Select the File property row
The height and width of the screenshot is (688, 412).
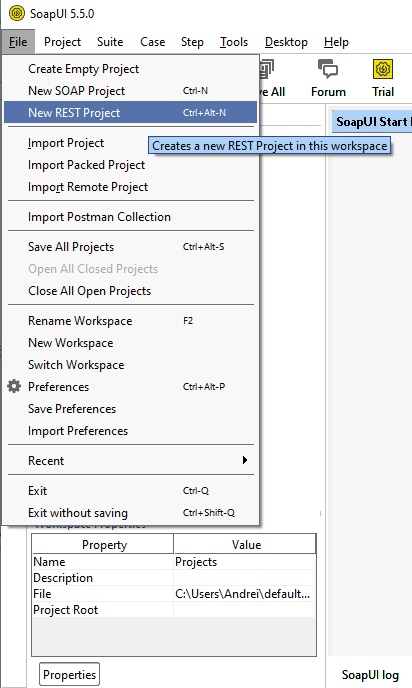pyautogui.click(x=174, y=594)
